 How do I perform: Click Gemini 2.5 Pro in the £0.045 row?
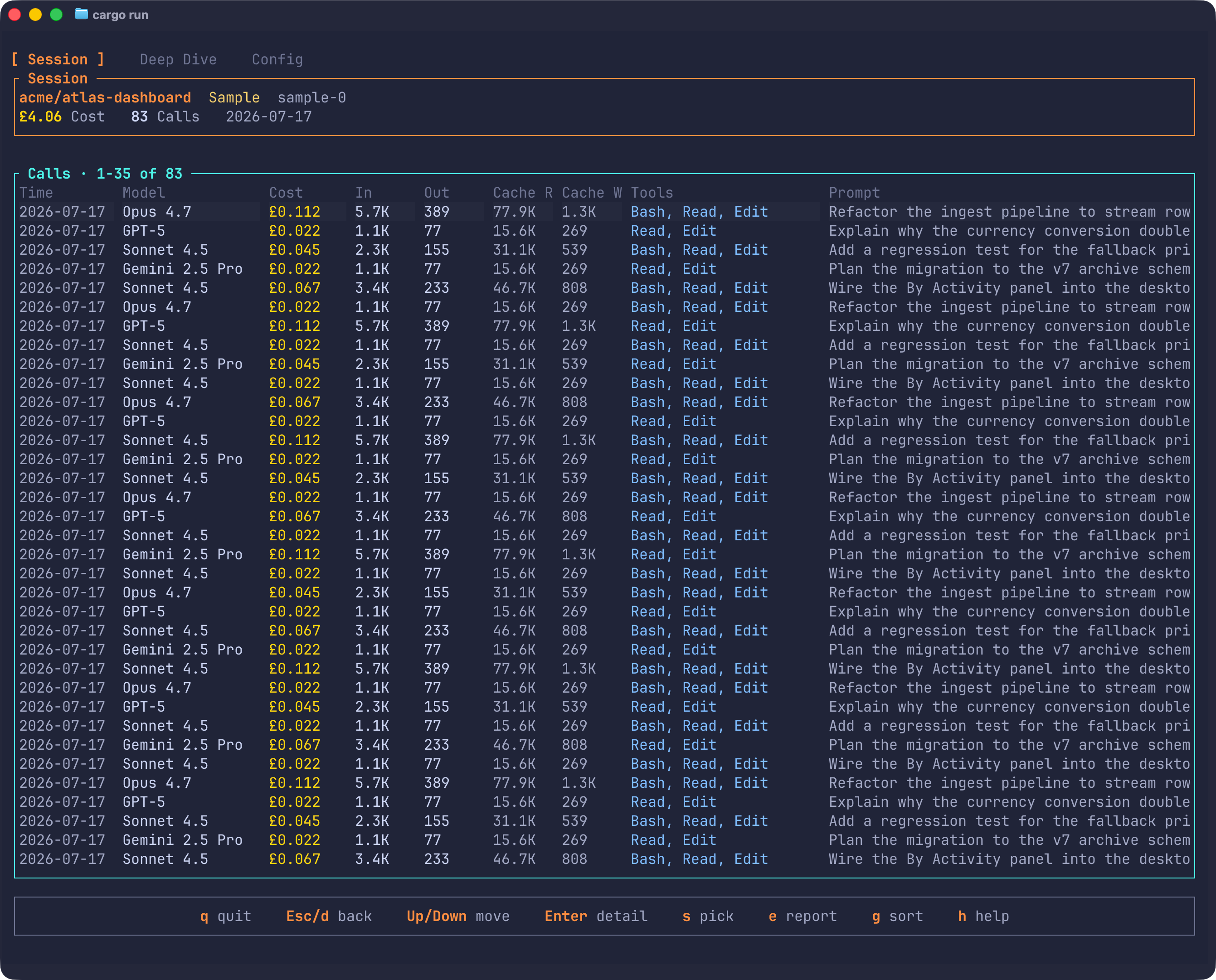tap(182, 364)
